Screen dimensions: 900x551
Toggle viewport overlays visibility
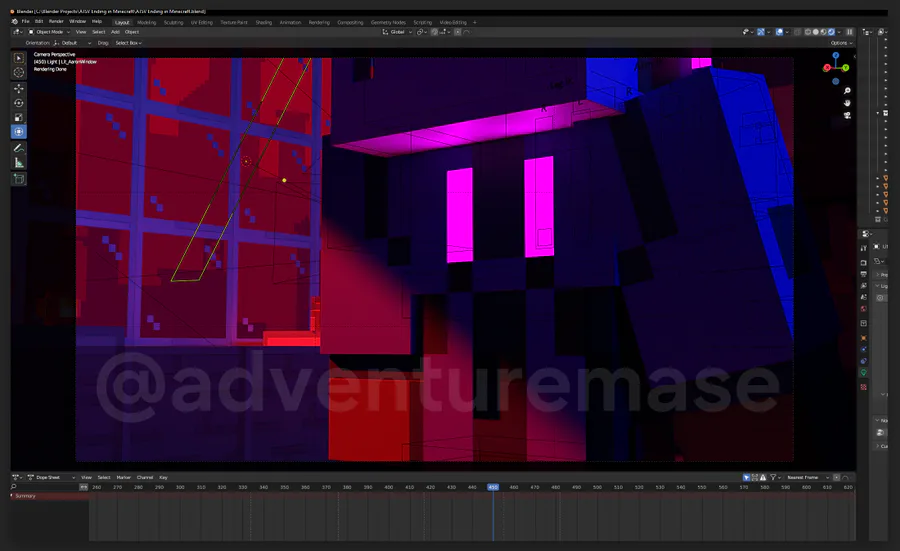pos(779,32)
